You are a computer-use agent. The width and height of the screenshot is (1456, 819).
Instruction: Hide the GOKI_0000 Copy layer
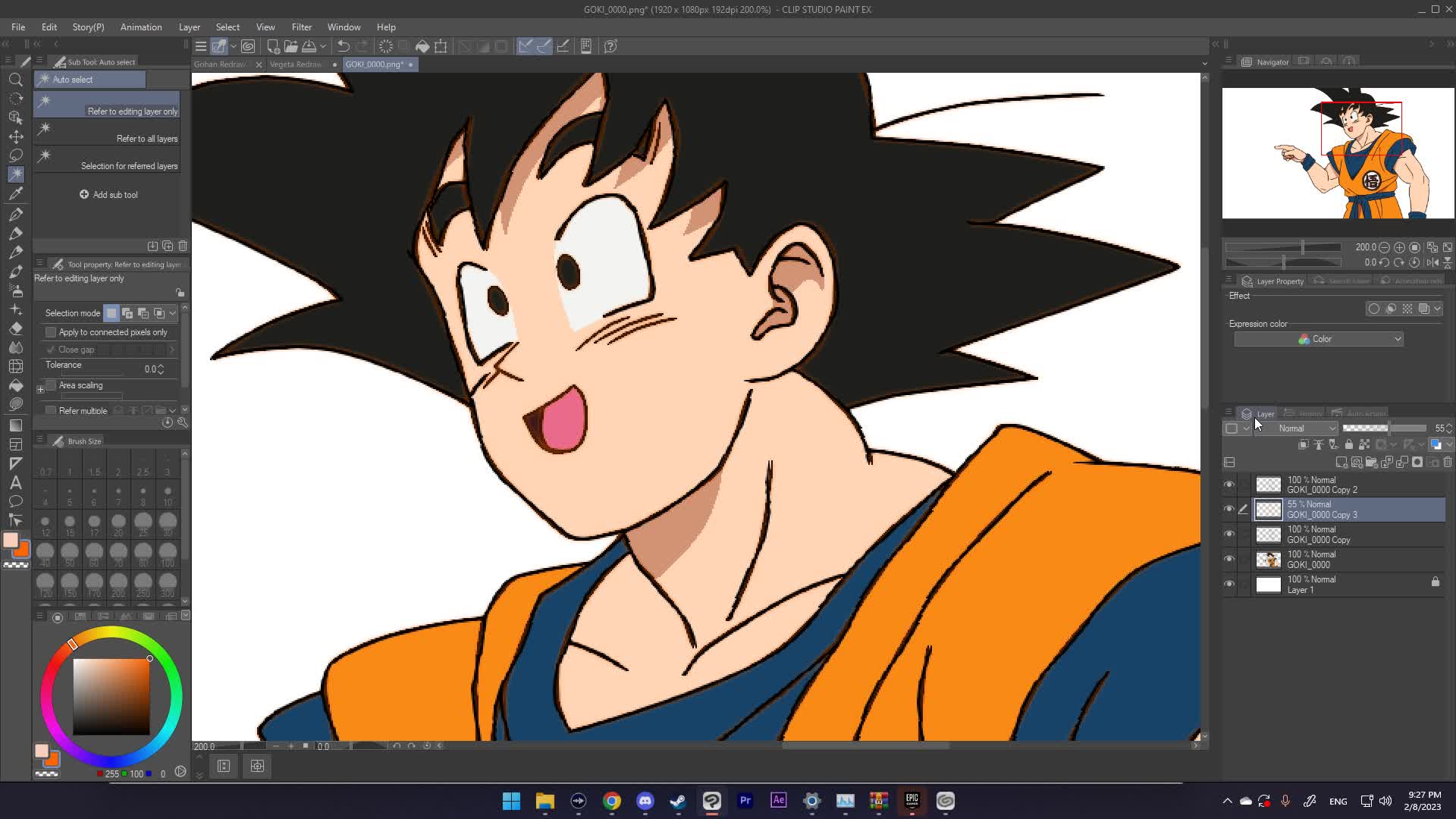(1229, 534)
